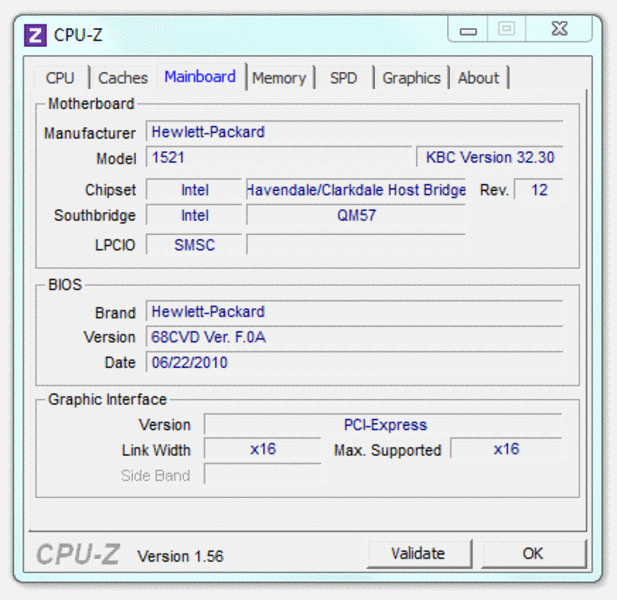Switch to the Graphics tab

coord(412,78)
